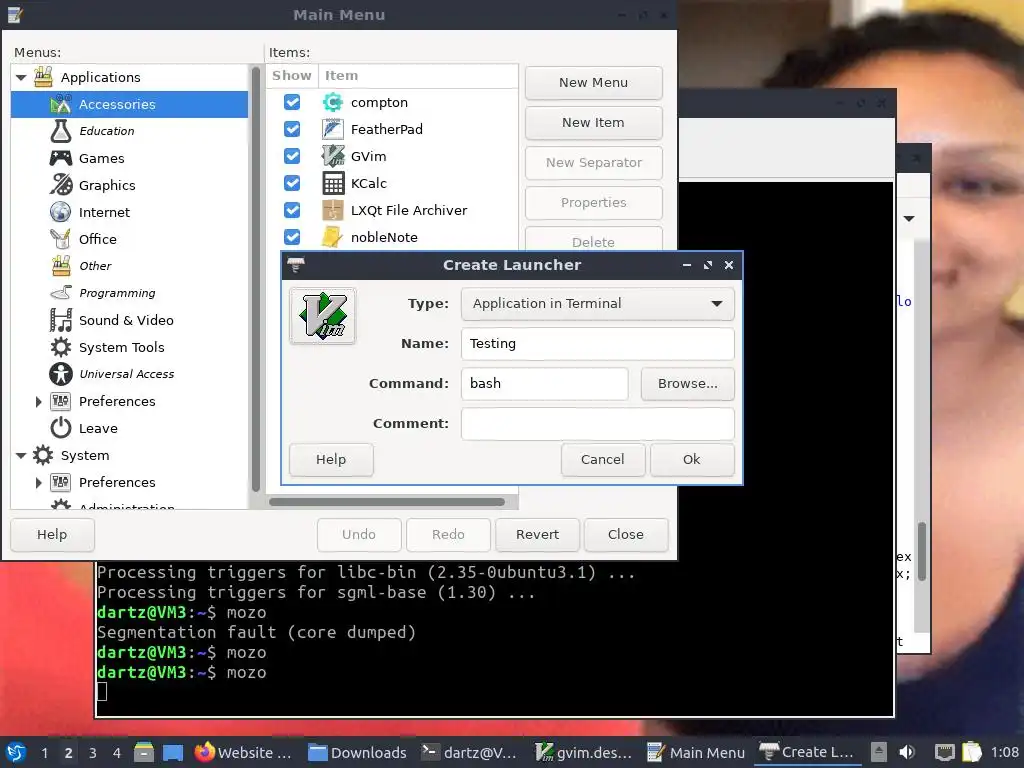Select the Graphics category icon

(61, 185)
